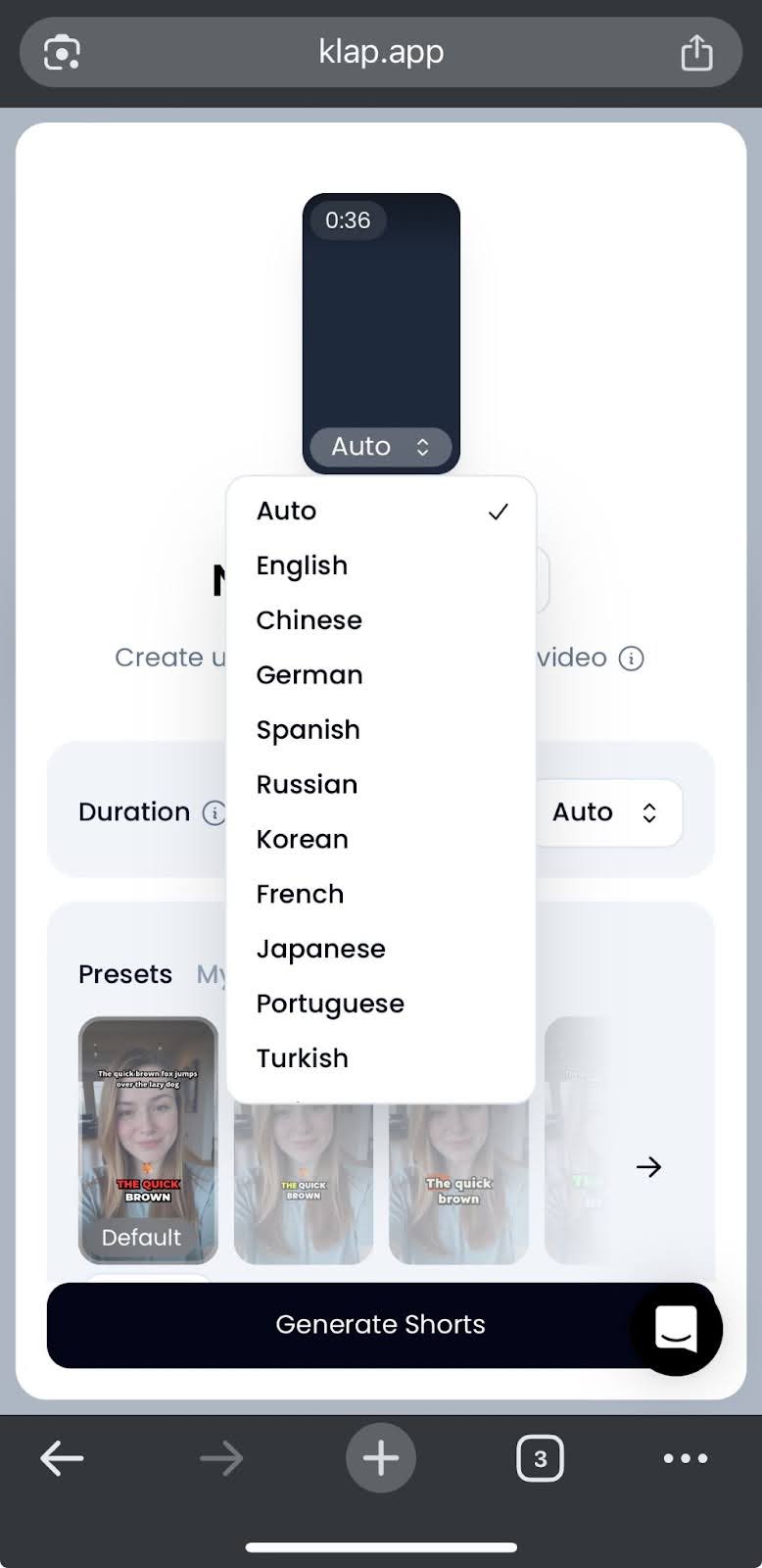Tap the camera lens search icon
The width and height of the screenshot is (762, 1568).
coord(62,52)
